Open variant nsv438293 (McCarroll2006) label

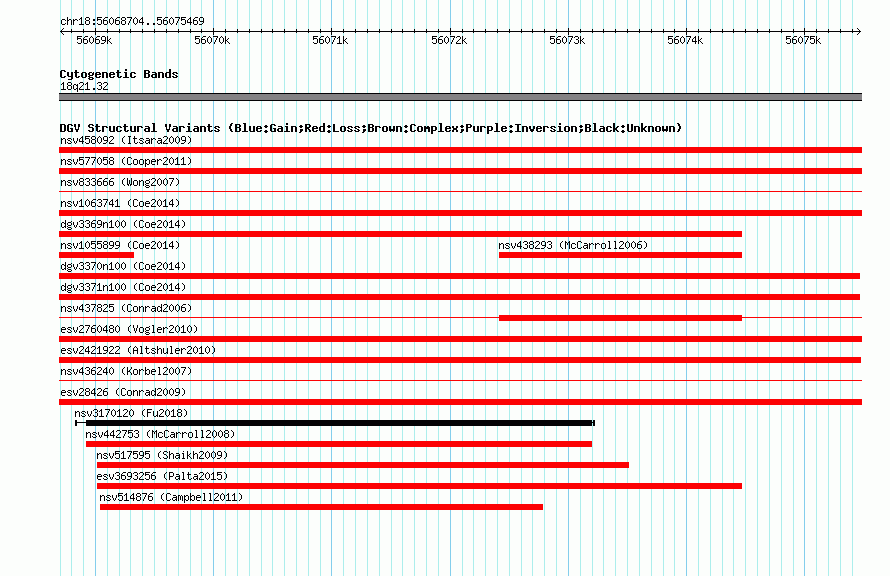[573, 245]
